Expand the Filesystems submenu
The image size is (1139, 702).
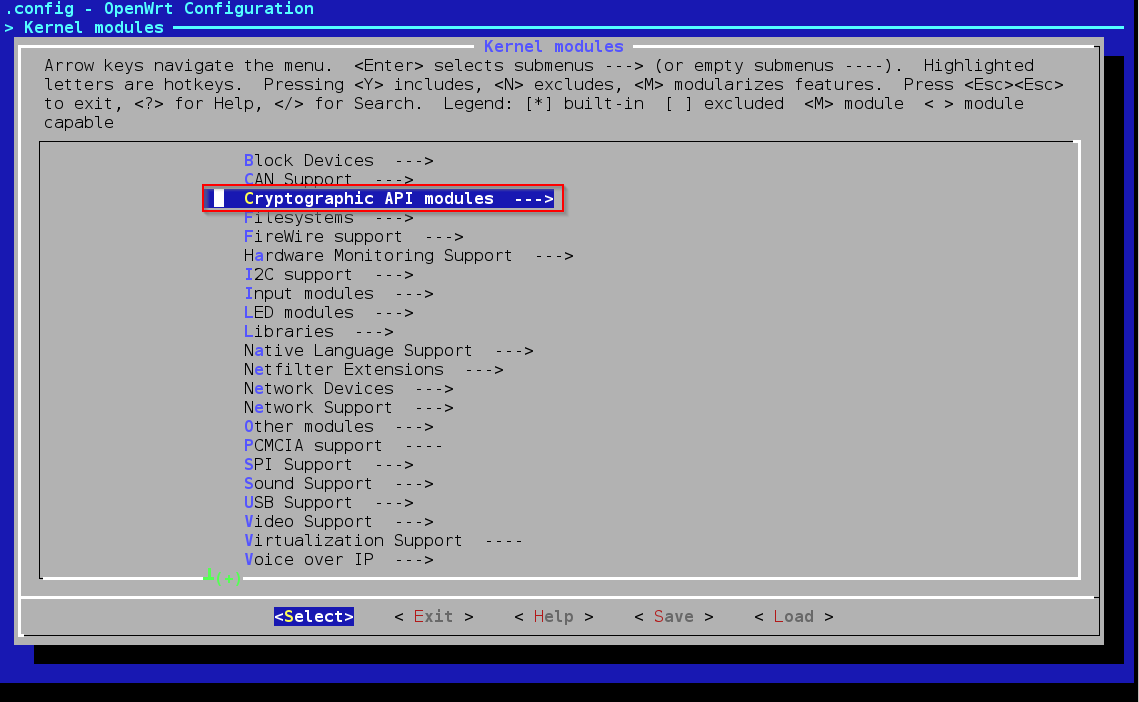pos(328,218)
